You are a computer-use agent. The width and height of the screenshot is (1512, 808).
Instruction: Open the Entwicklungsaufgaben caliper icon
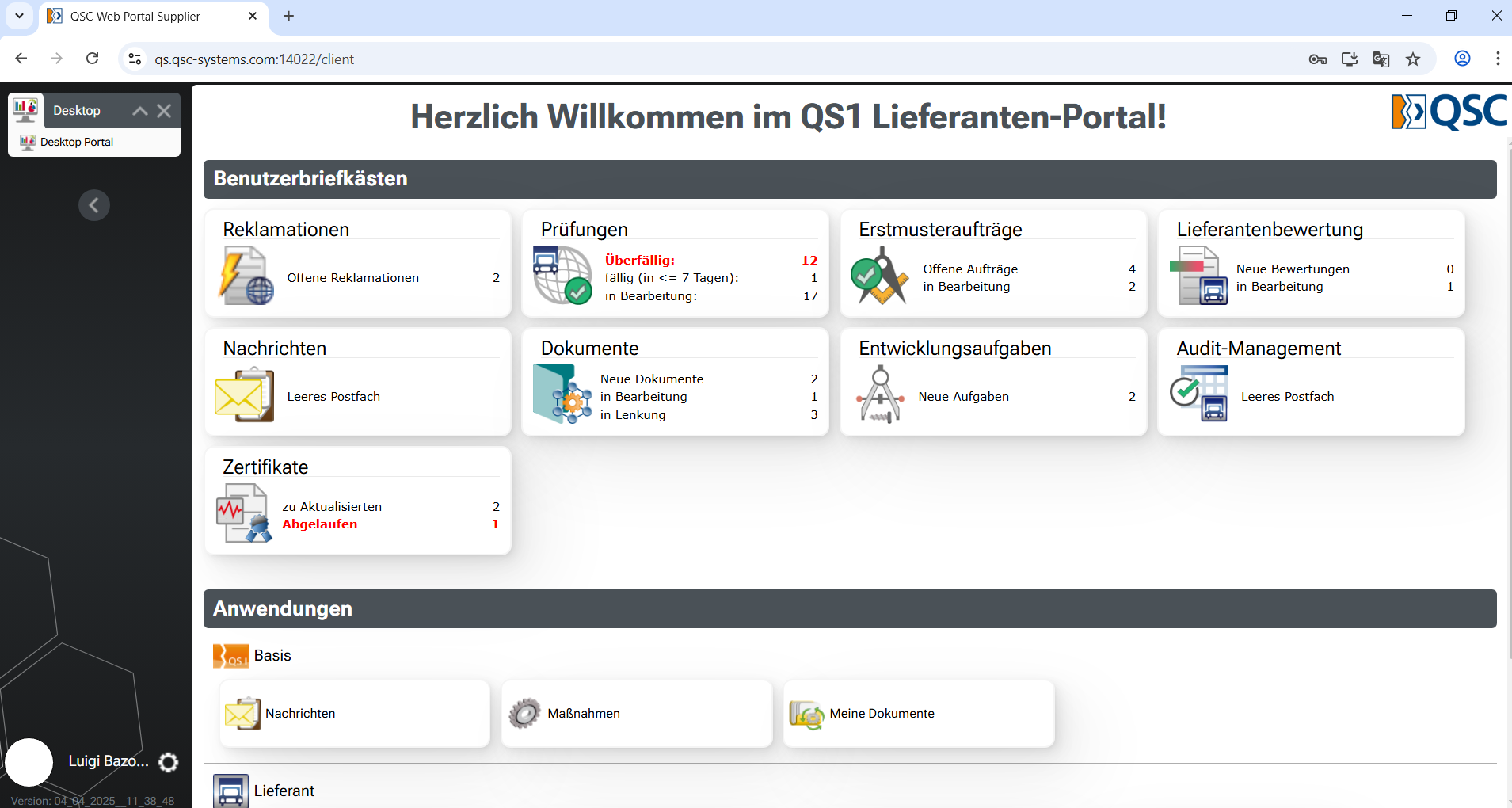click(880, 394)
